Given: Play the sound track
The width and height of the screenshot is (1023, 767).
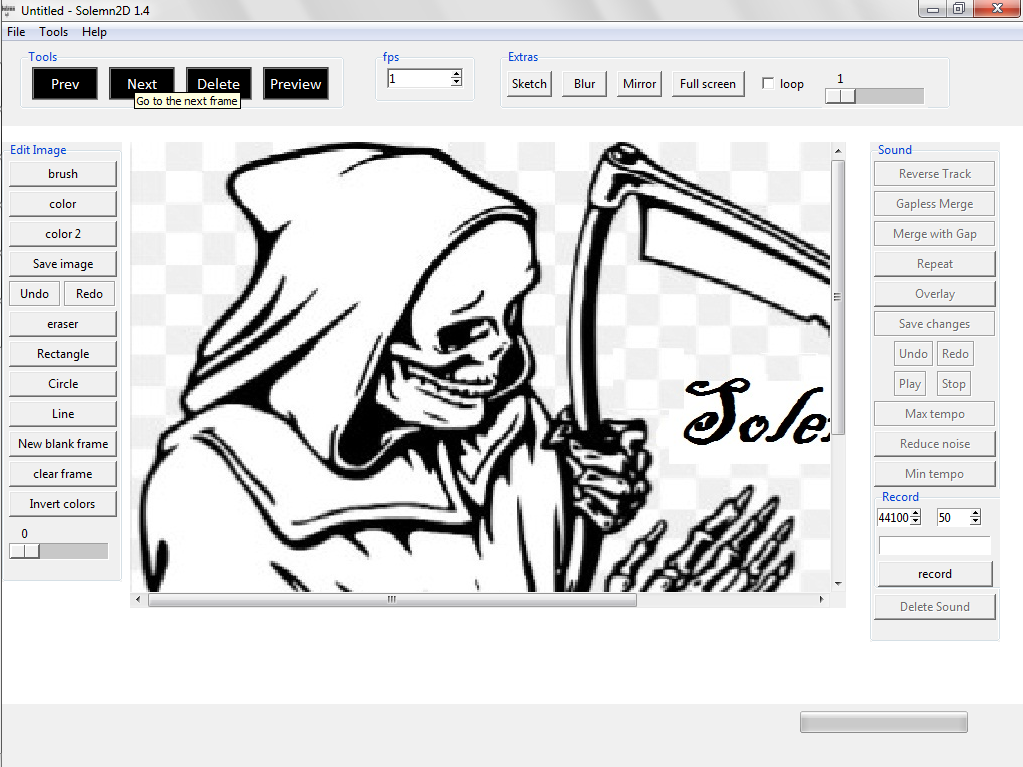Looking at the screenshot, I should [909, 384].
